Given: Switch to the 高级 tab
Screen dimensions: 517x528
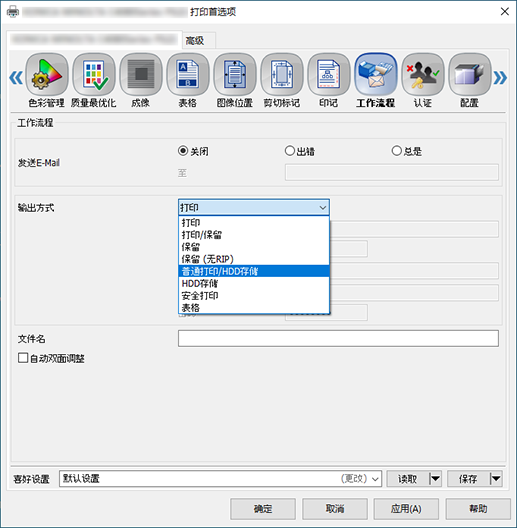Looking at the screenshot, I should coord(199,41).
